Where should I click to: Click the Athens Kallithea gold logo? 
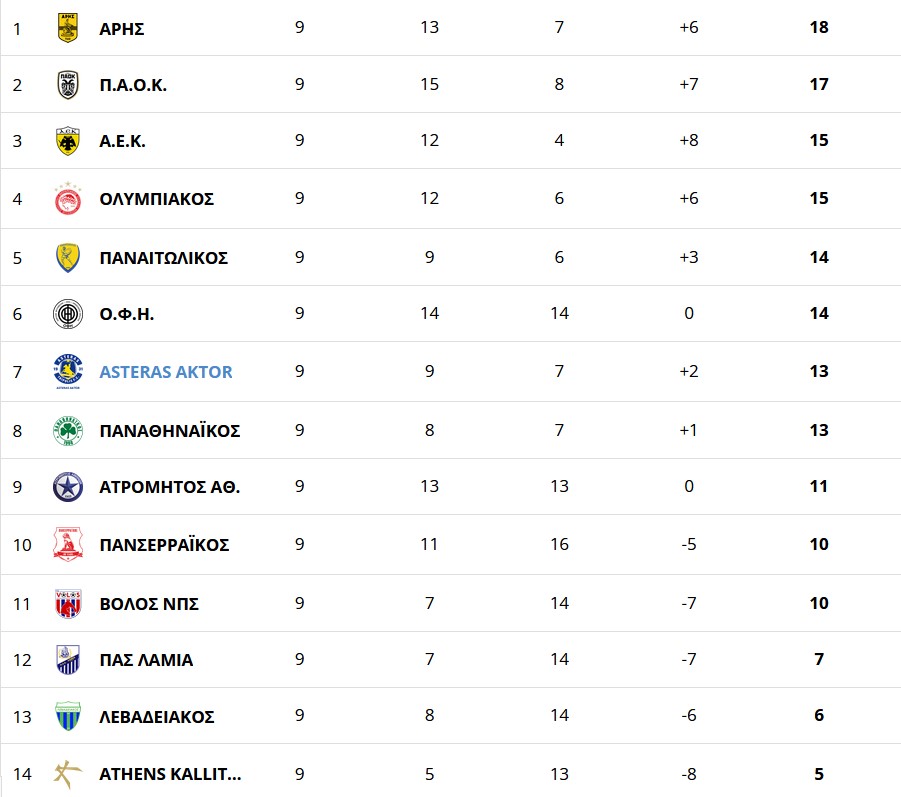68,774
